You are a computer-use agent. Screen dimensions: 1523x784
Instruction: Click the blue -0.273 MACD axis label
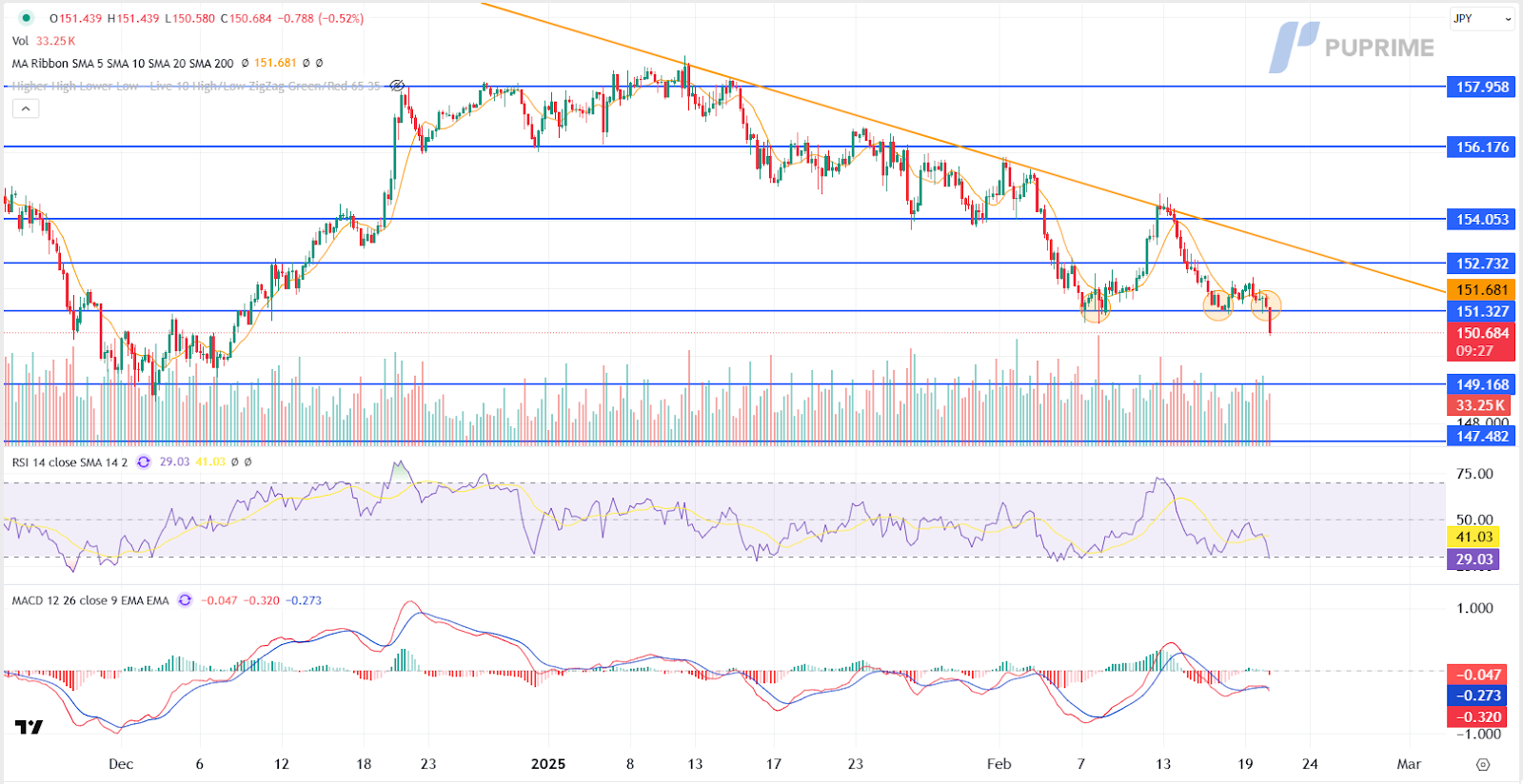[1478, 696]
